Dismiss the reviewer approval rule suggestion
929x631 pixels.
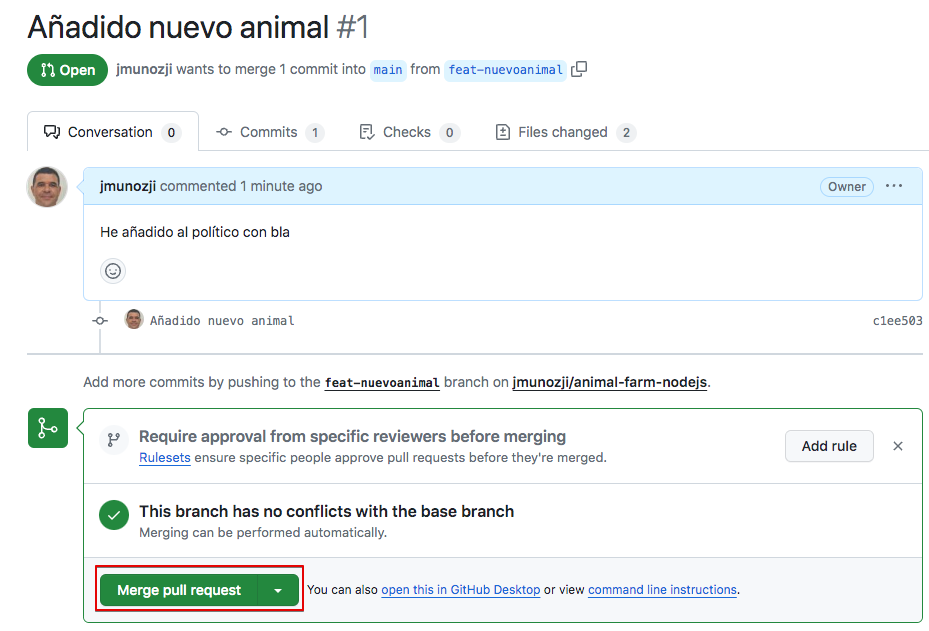click(x=897, y=446)
